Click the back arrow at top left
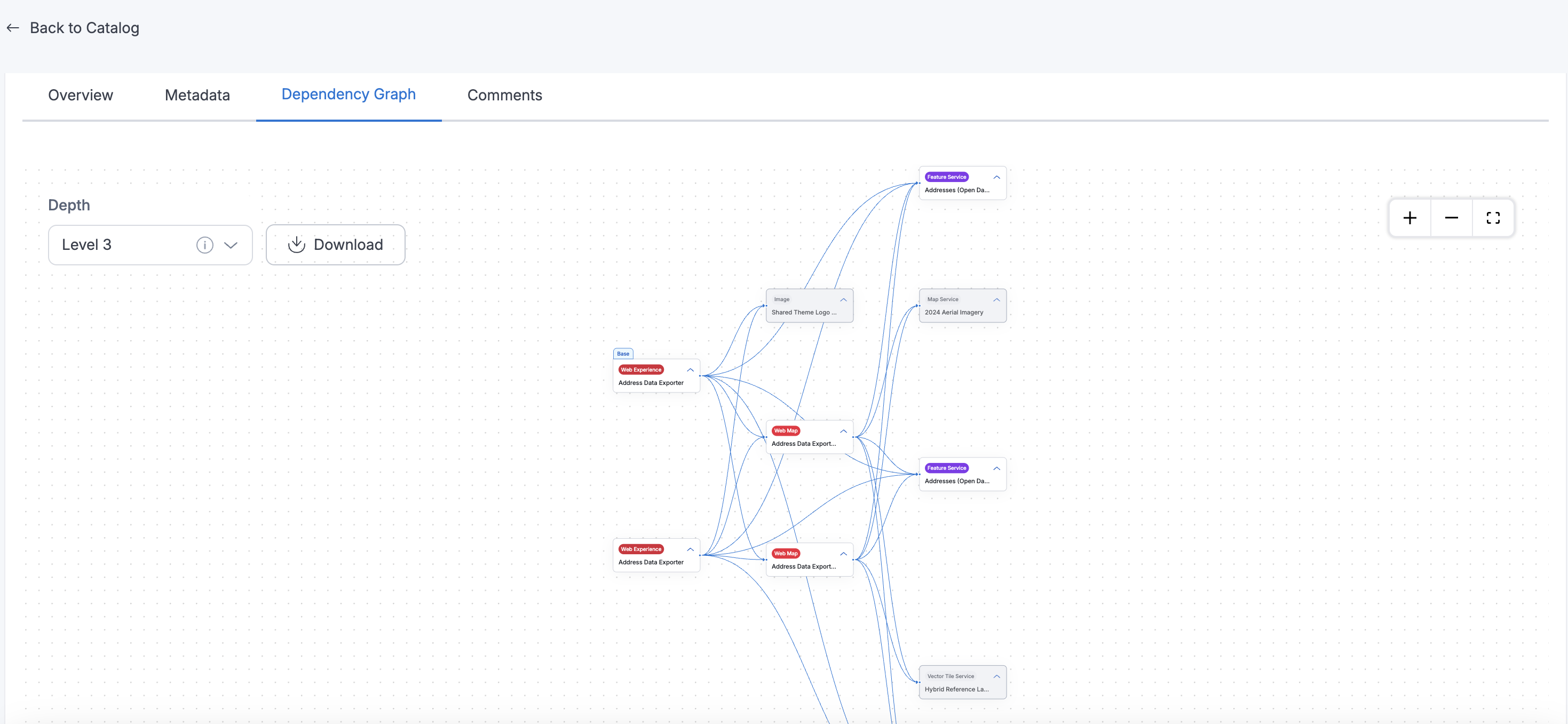1568x724 pixels. pyautogui.click(x=13, y=27)
